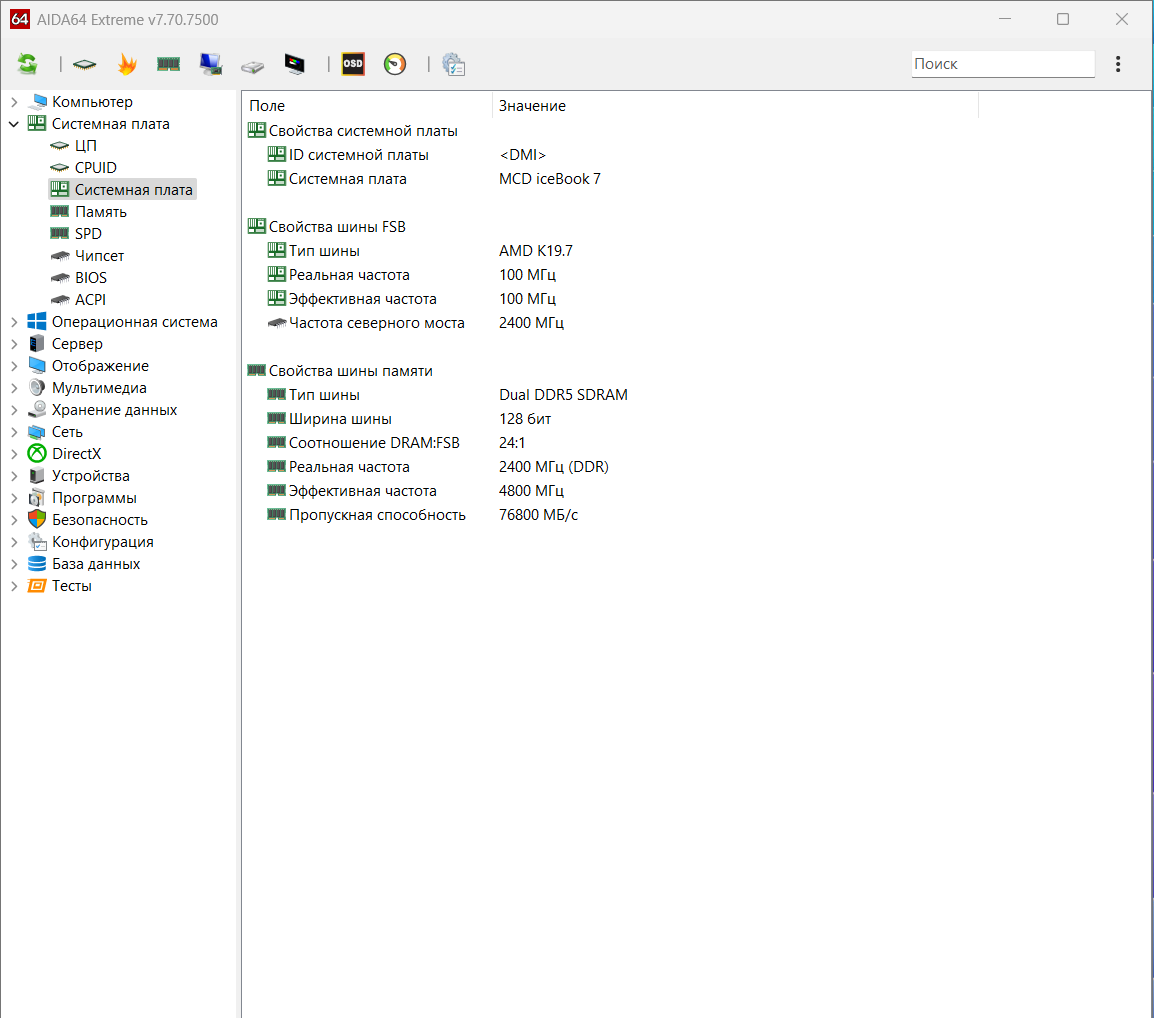Click the green Refresh arrows icon
The image size is (1154, 1018).
coord(27,64)
